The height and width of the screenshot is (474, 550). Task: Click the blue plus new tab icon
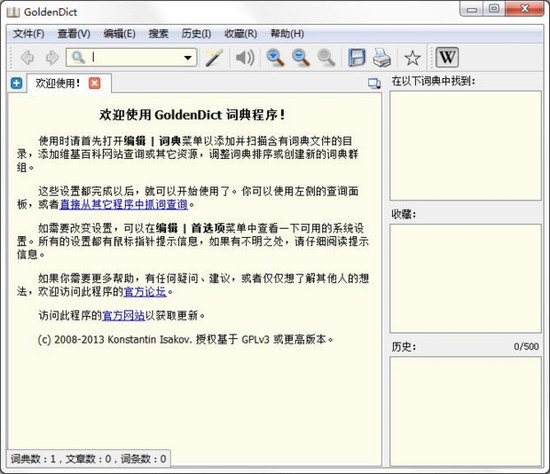[x=16, y=84]
